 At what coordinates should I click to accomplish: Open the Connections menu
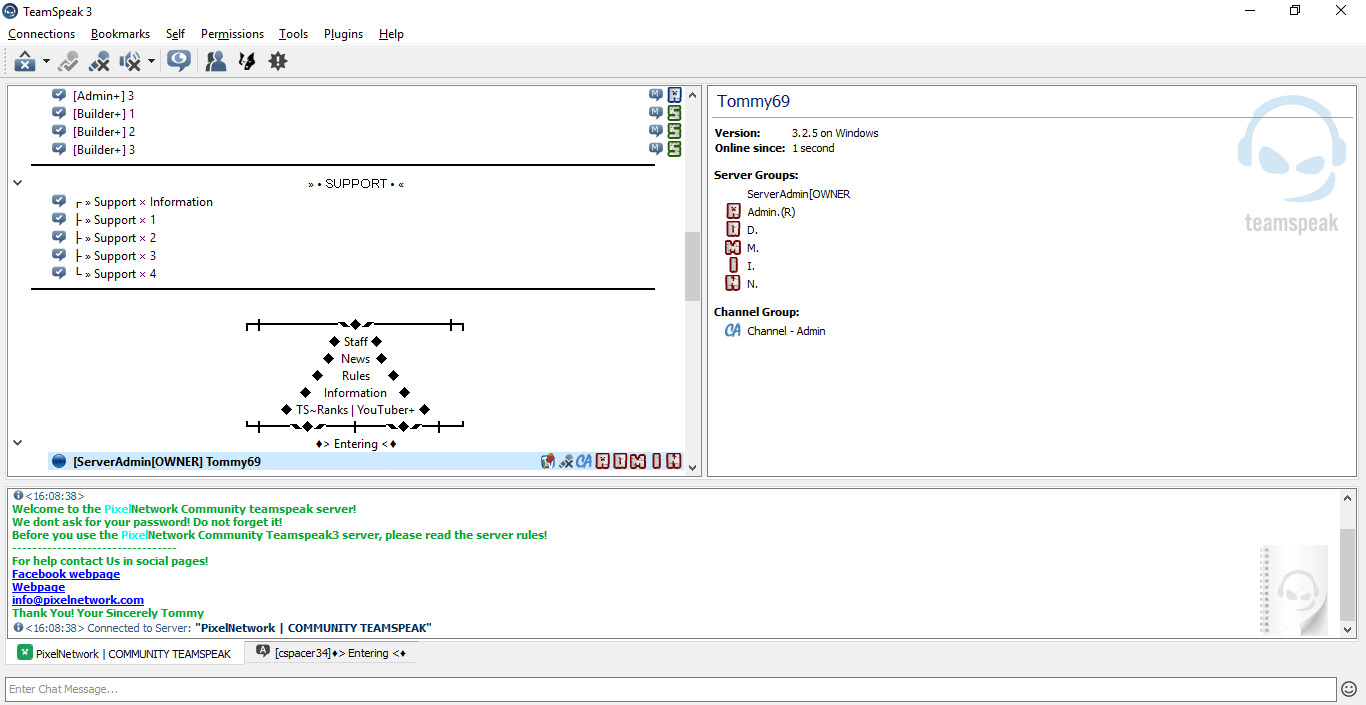[41, 34]
